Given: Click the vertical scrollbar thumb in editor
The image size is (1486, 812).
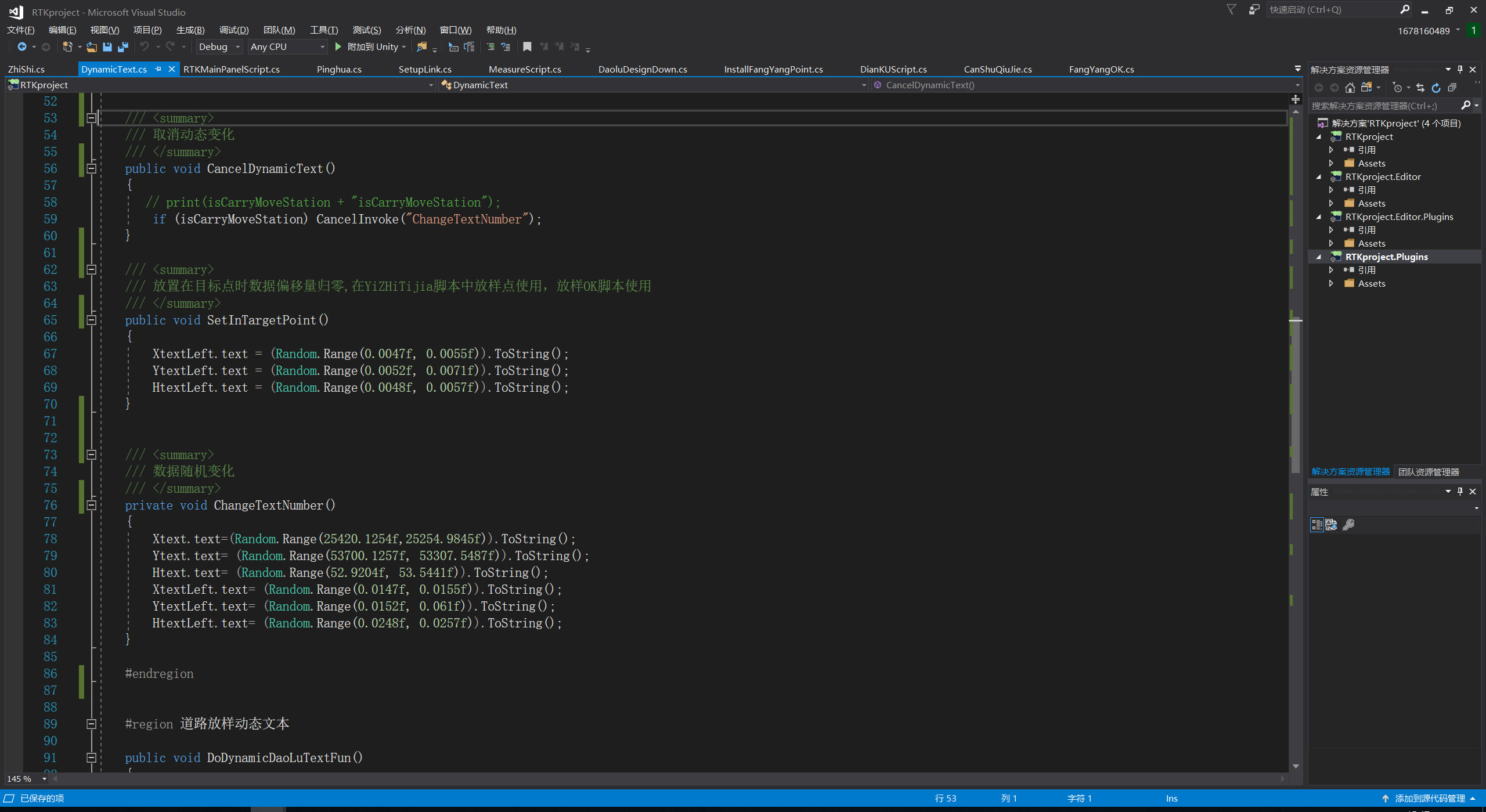Looking at the screenshot, I should [1296, 395].
